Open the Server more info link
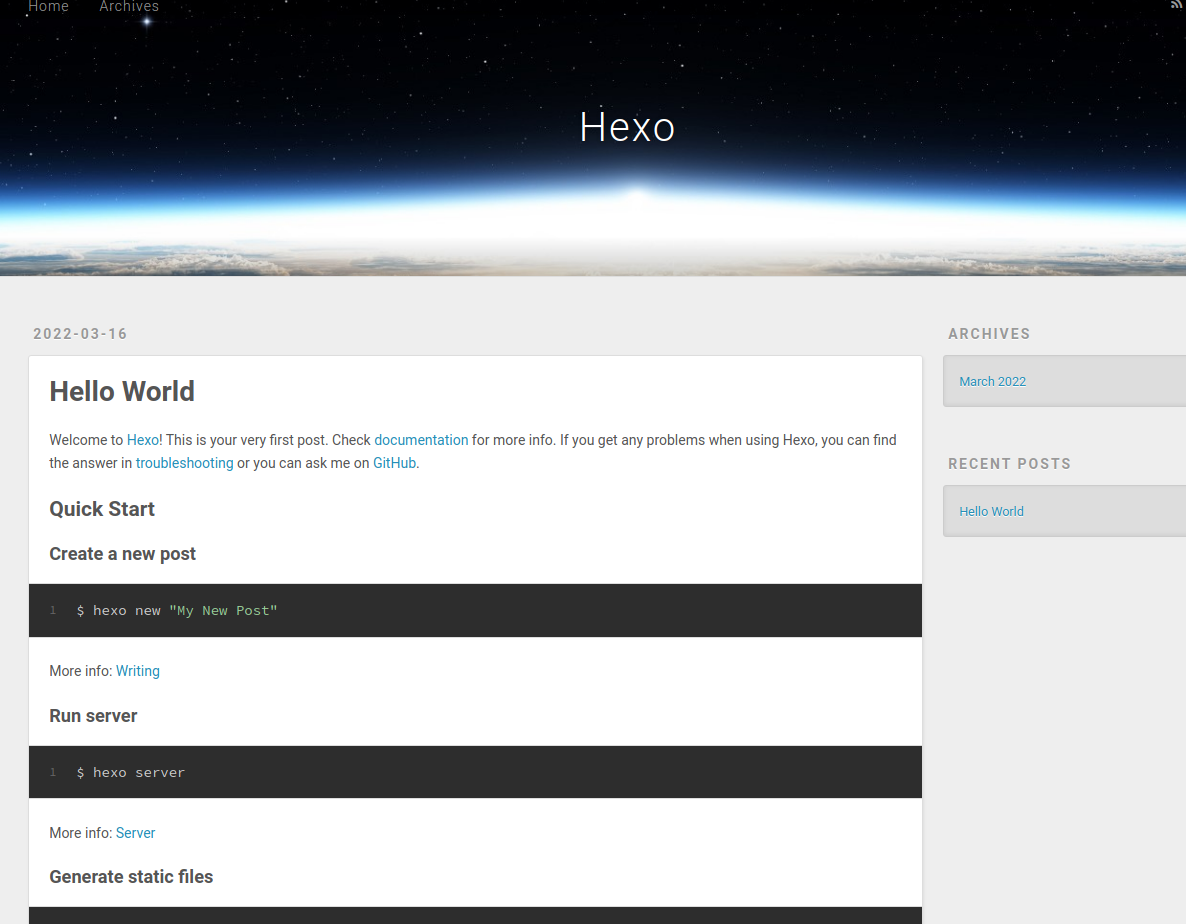 135,833
